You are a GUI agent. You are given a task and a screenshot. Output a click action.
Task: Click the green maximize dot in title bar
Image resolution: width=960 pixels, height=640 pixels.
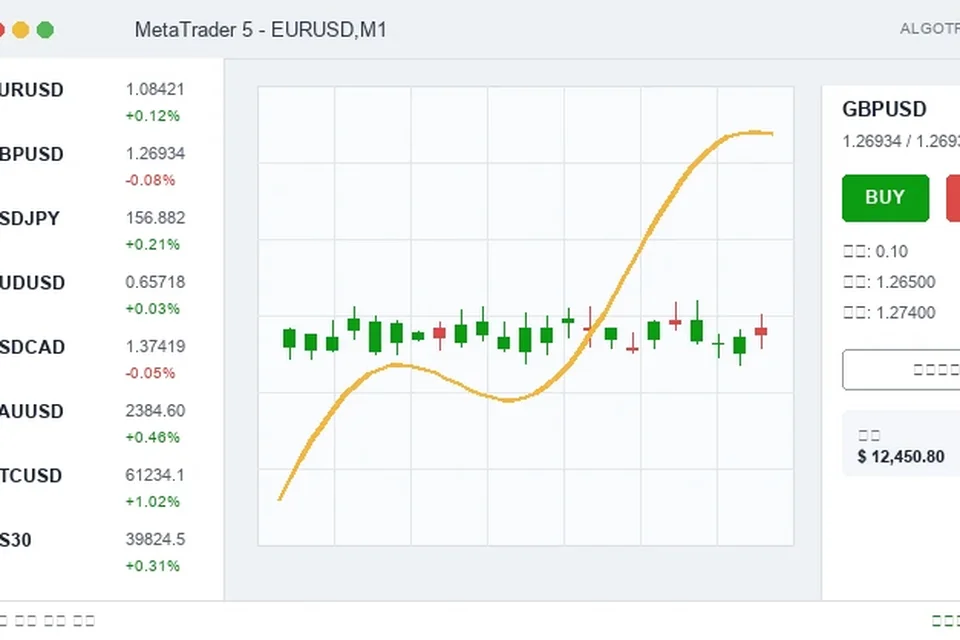tap(45, 29)
